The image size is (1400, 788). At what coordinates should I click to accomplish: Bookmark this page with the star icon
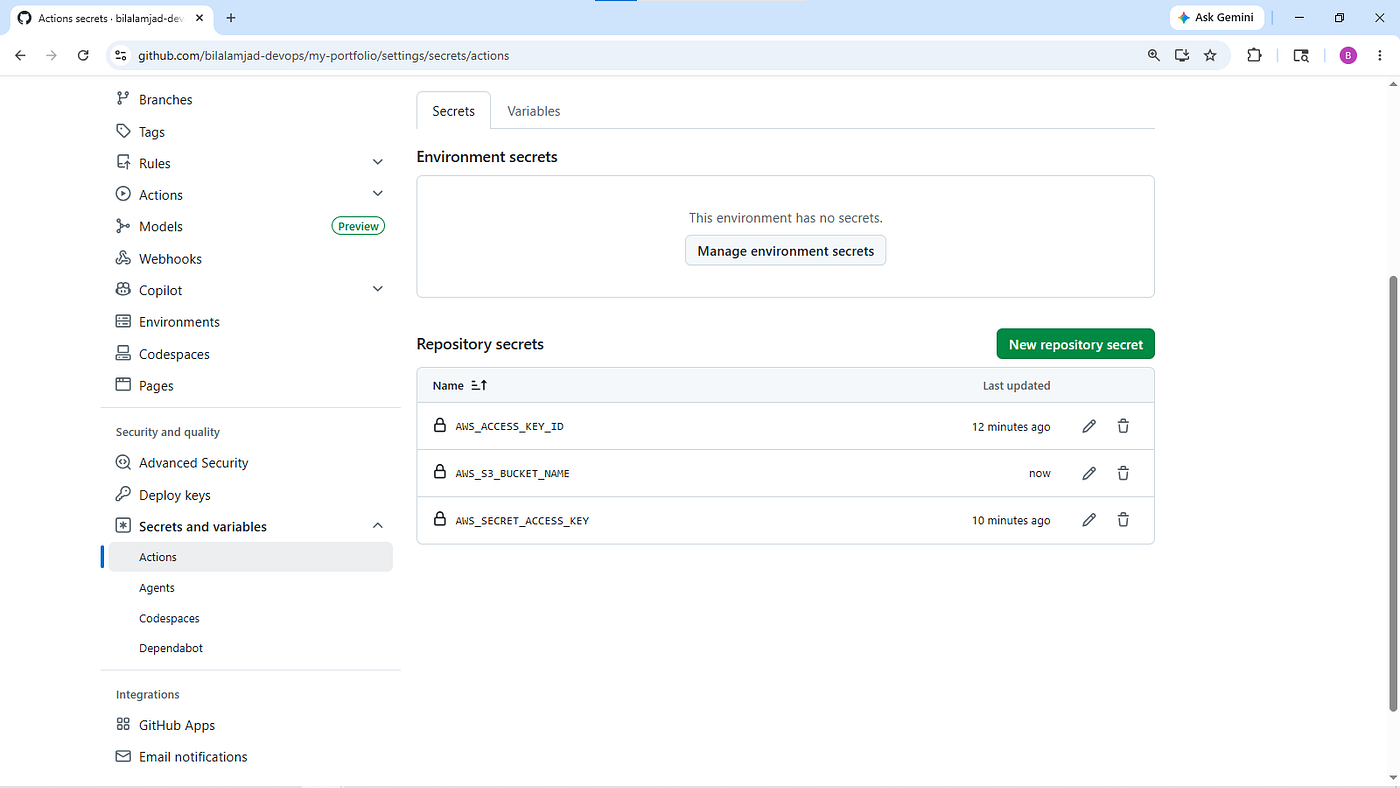[x=1210, y=56]
